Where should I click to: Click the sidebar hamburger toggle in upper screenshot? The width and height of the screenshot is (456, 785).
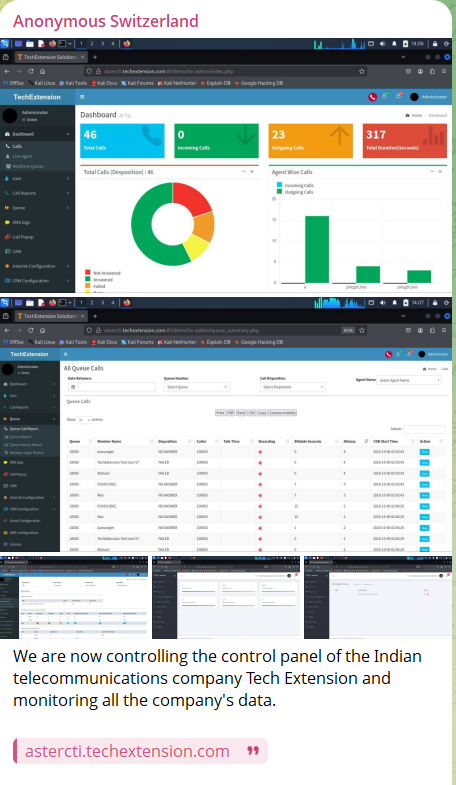(82, 97)
